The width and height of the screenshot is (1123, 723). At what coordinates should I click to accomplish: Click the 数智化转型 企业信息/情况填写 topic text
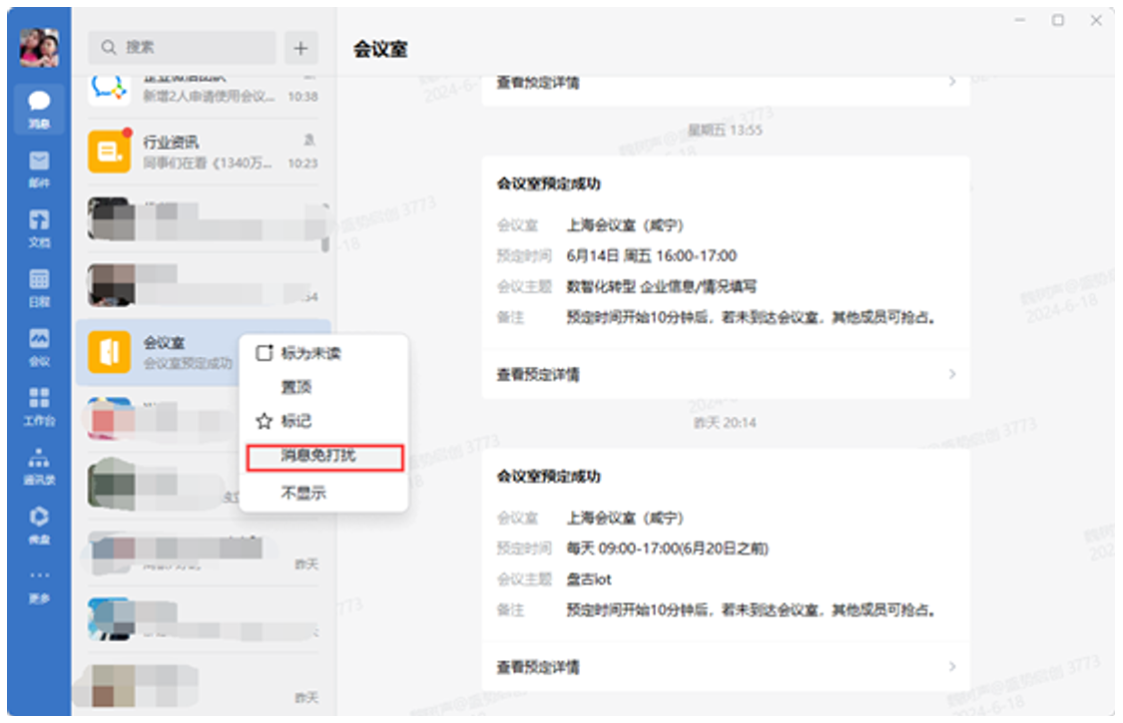point(661,287)
